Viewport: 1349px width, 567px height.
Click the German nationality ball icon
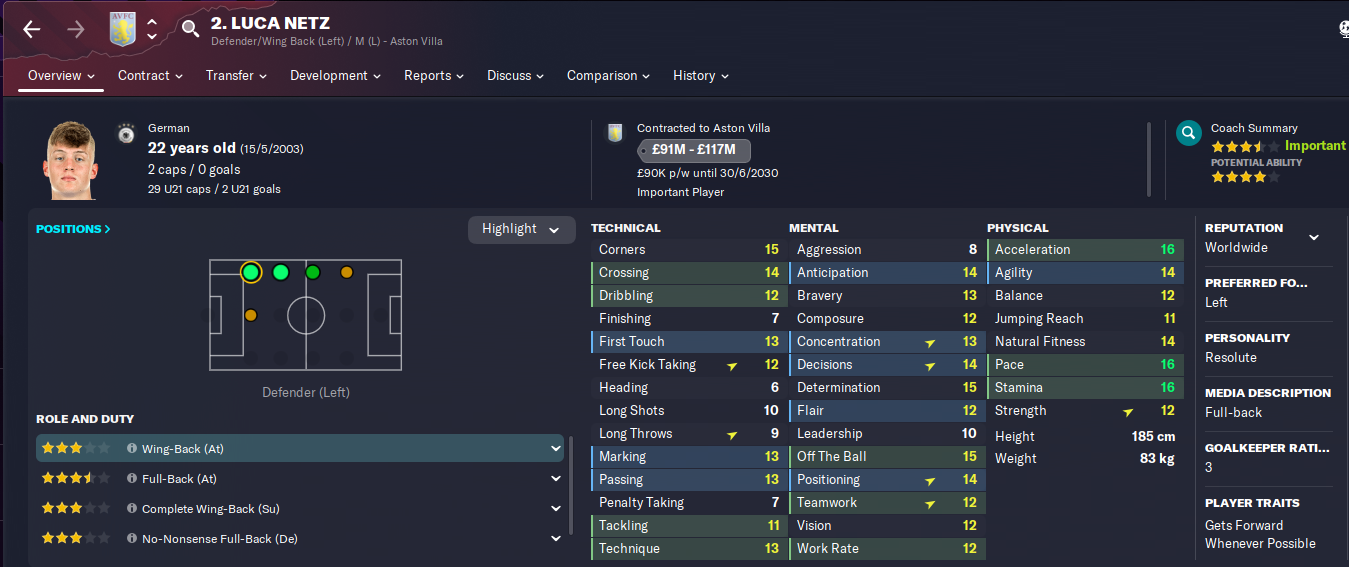tap(126, 133)
